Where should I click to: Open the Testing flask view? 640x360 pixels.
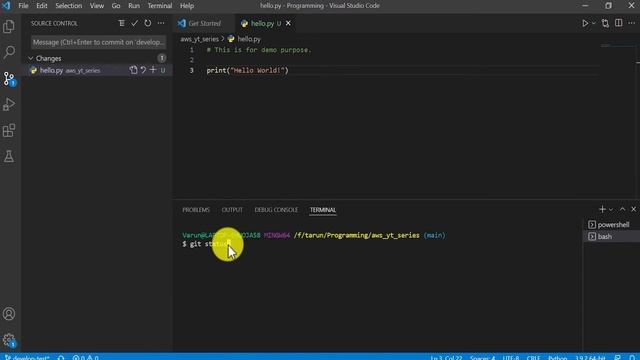9,156
